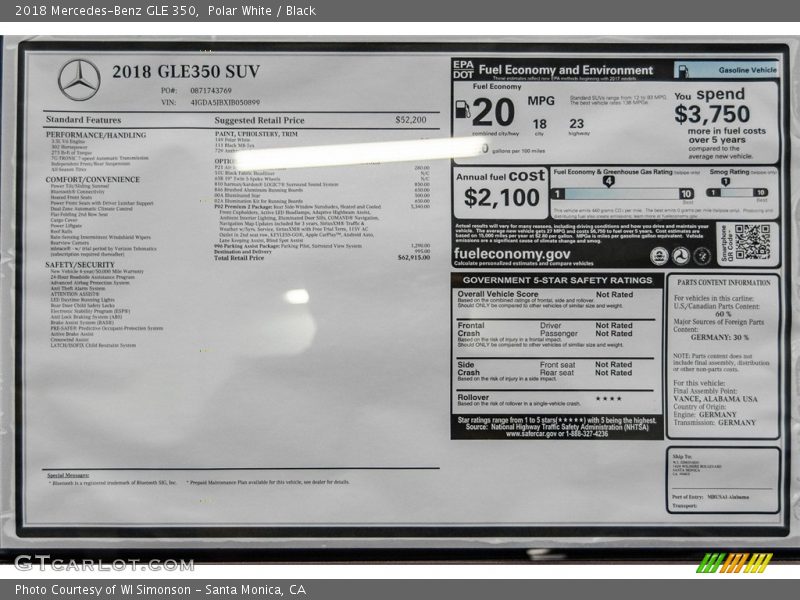Click the VANCE, ALABAMA USA assembly point

tap(715, 399)
